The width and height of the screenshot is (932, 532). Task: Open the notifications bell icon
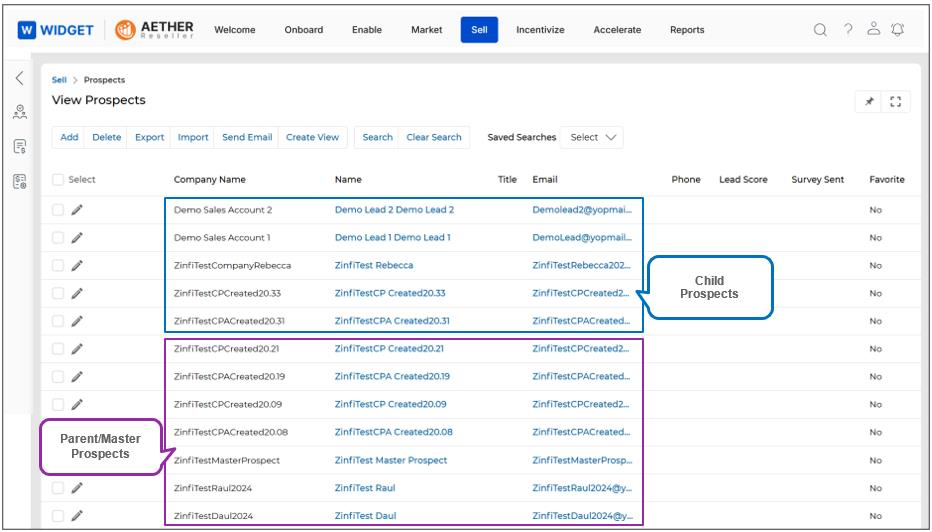898,29
